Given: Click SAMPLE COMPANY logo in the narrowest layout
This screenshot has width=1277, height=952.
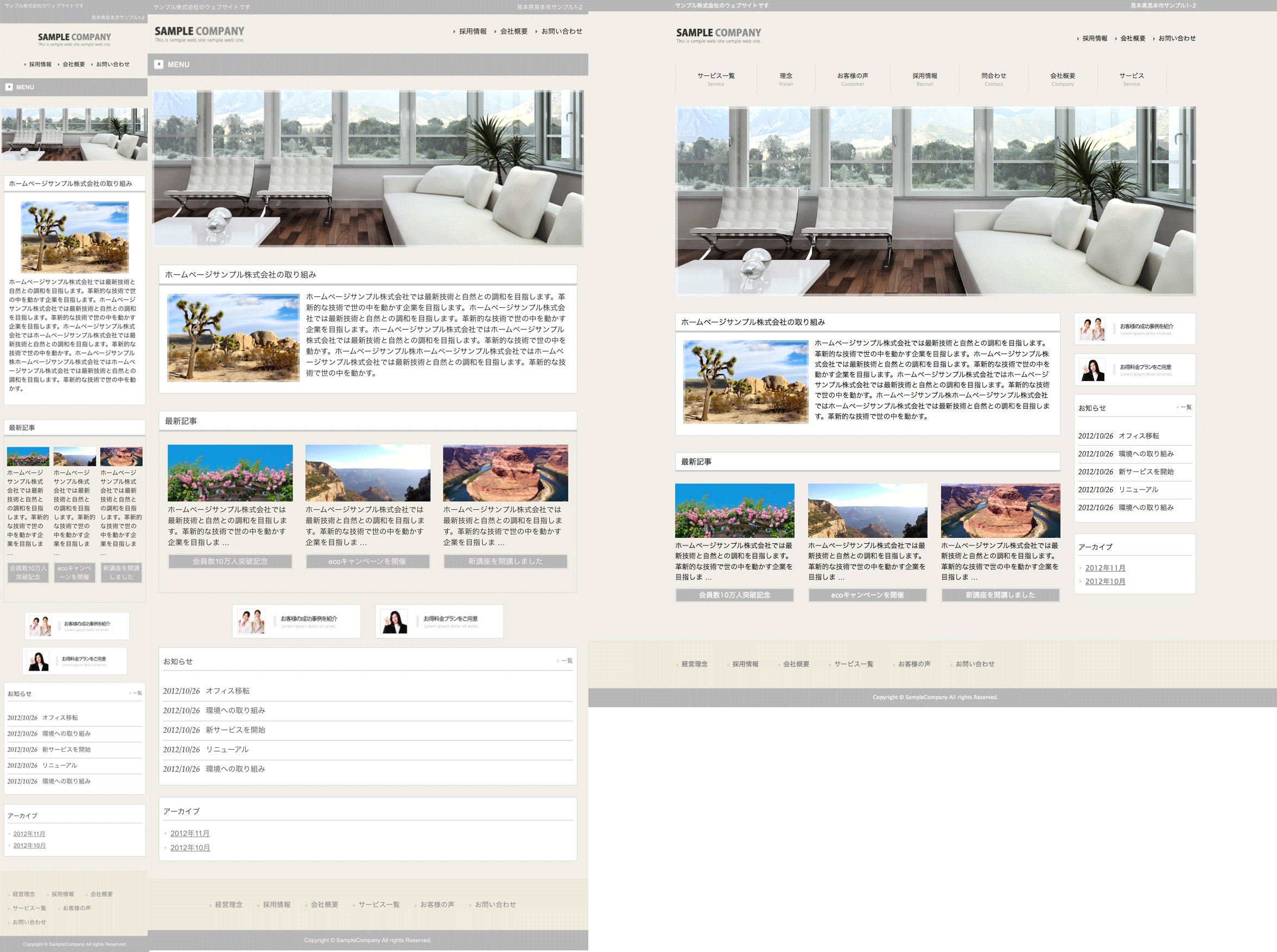Looking at the screenshot, I should click(x=74, y=39).
